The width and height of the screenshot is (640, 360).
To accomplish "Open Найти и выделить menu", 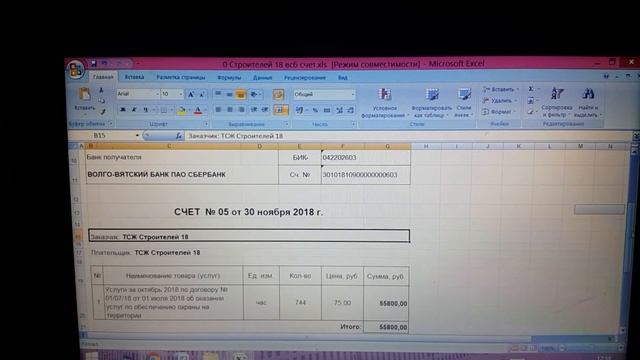I will (588, 102).
